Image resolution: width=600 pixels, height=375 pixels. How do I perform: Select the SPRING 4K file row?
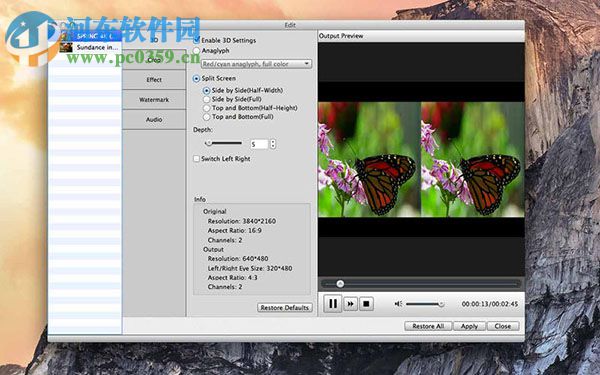tap(84, 36)
